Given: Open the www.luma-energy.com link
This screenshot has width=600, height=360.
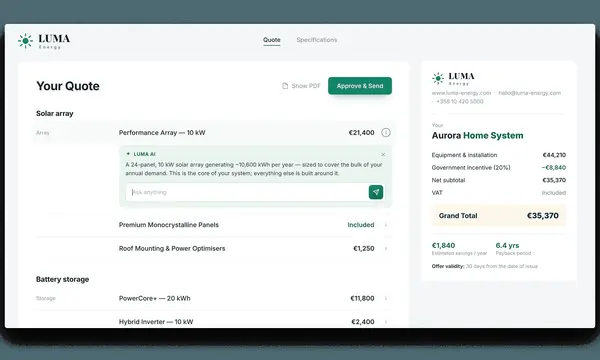Looking at the screenshot, I should tap(461, 93).
